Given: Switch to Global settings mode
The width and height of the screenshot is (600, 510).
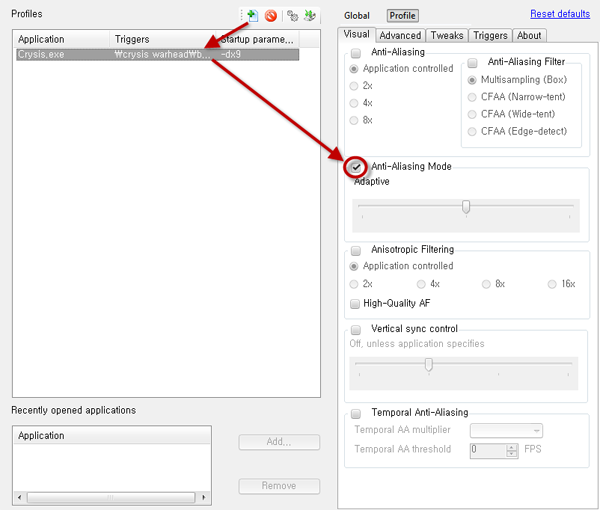Looking at the screenshot, I should point(357,16).
